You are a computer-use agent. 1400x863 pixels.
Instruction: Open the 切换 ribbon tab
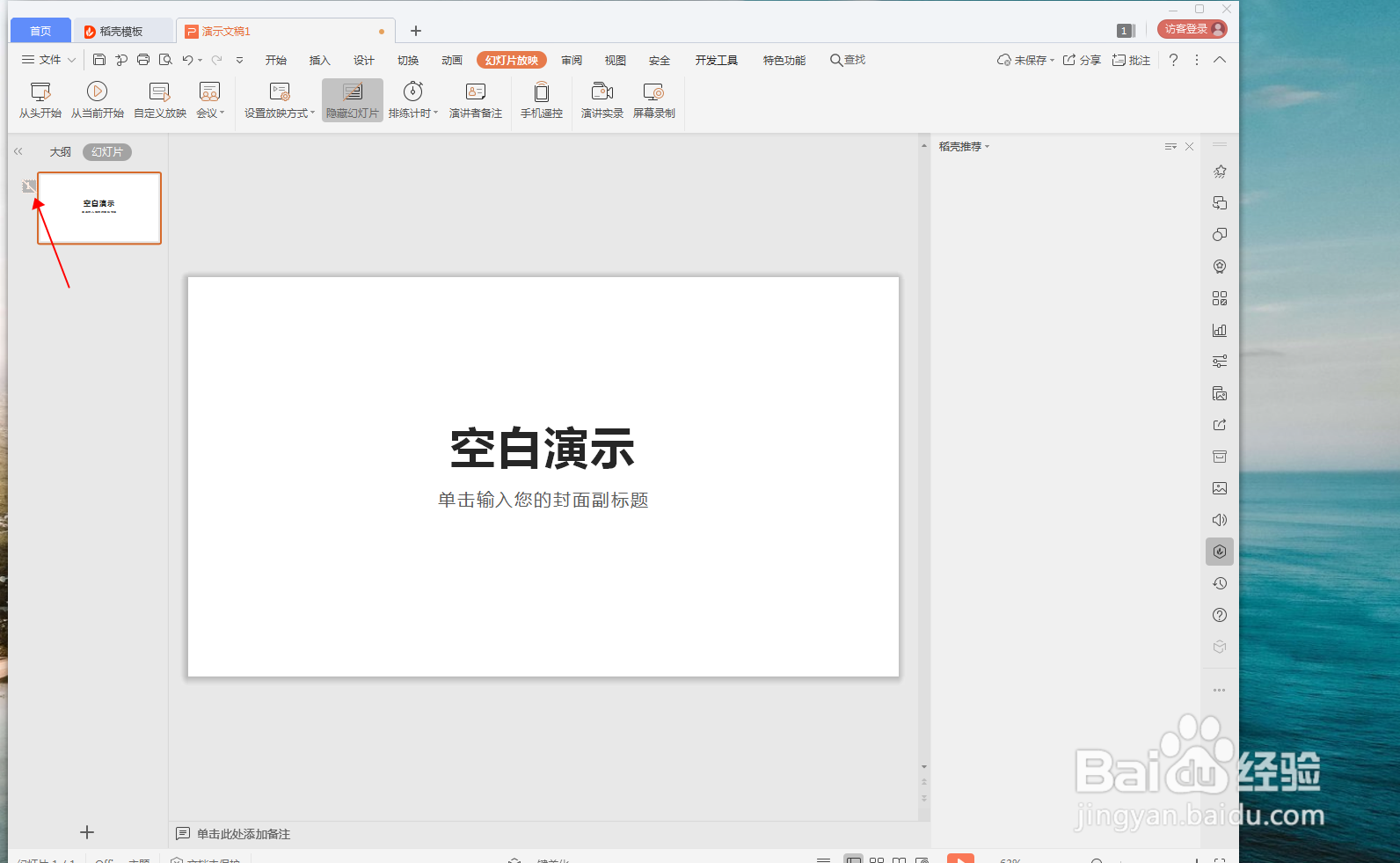click(408, 60)
